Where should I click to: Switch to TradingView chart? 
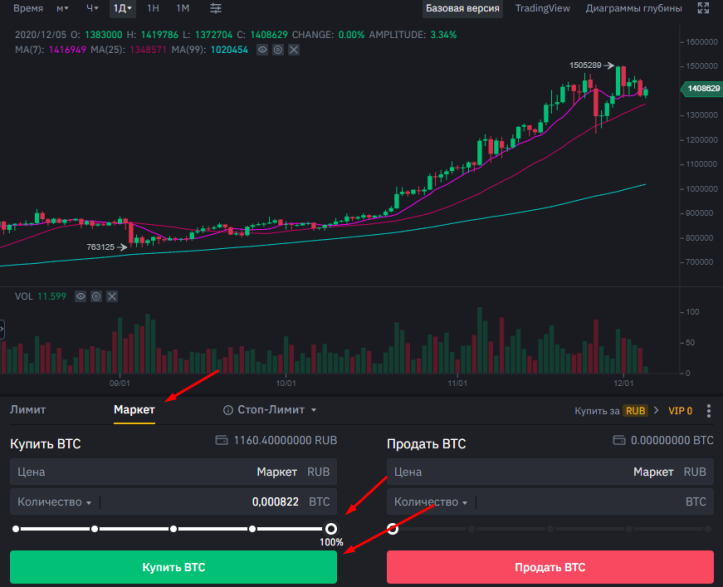pyautogui.click(x=543, y=8)
